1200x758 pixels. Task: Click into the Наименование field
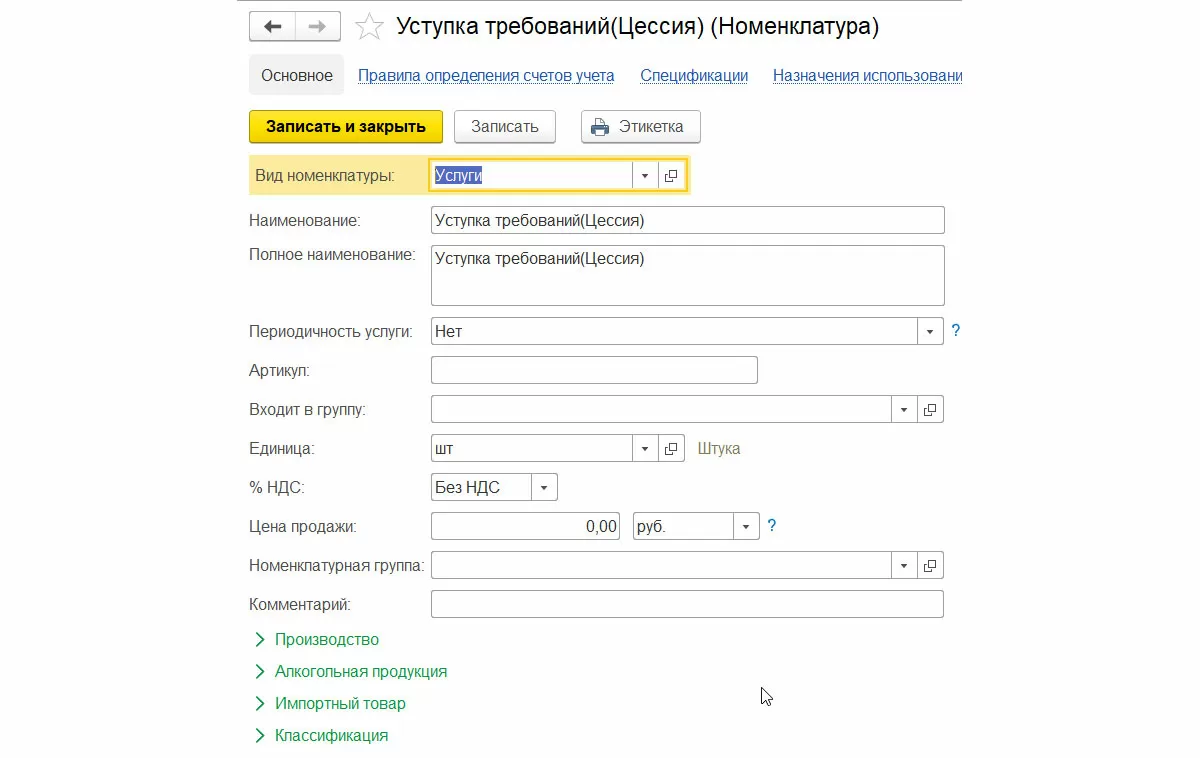[x=688, y=220]
